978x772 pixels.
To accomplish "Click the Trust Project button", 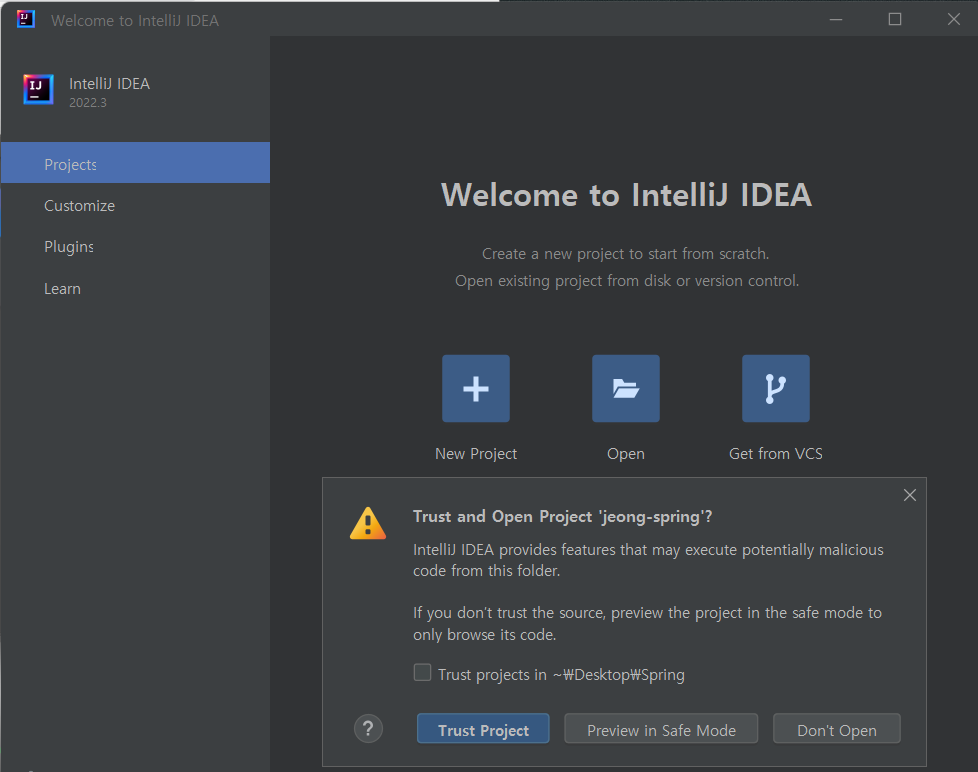I will tap(483, 729).
